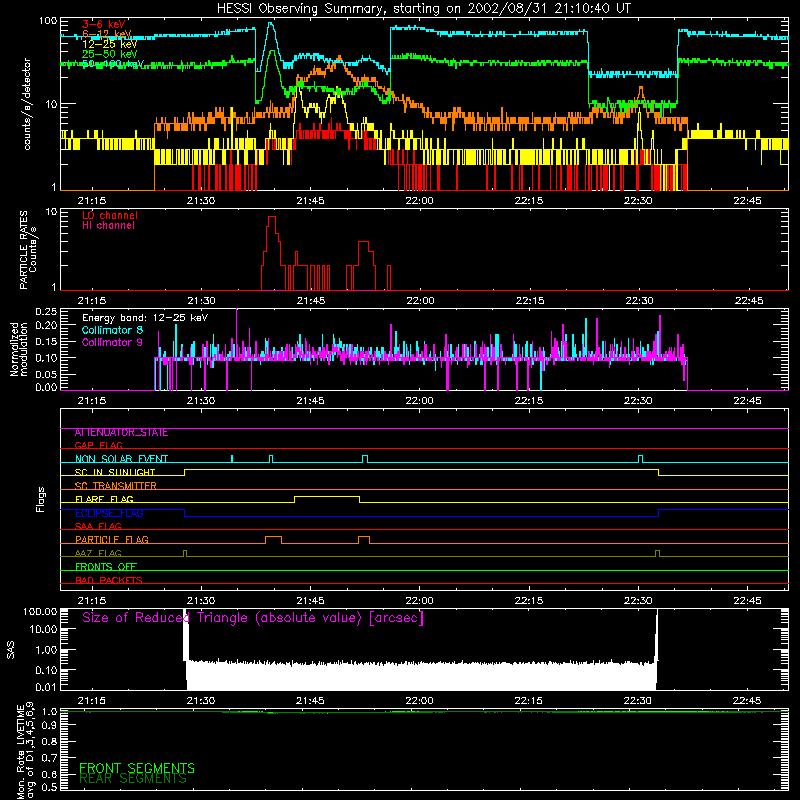This screenshot has height=800, width=800.
Task: Select the SAS vertical axis label
Action: [10, 649]
